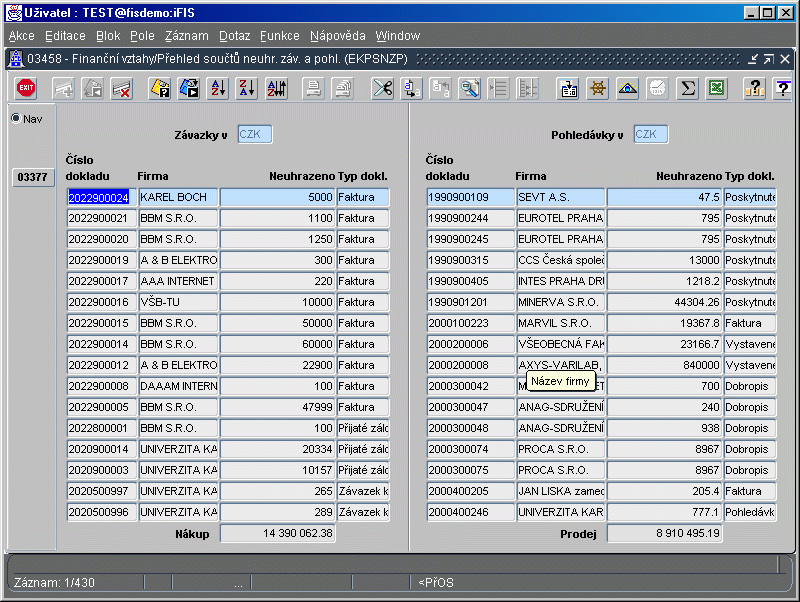Click the green Excel export icon
The image size is (800, 602).
(716, 89)
